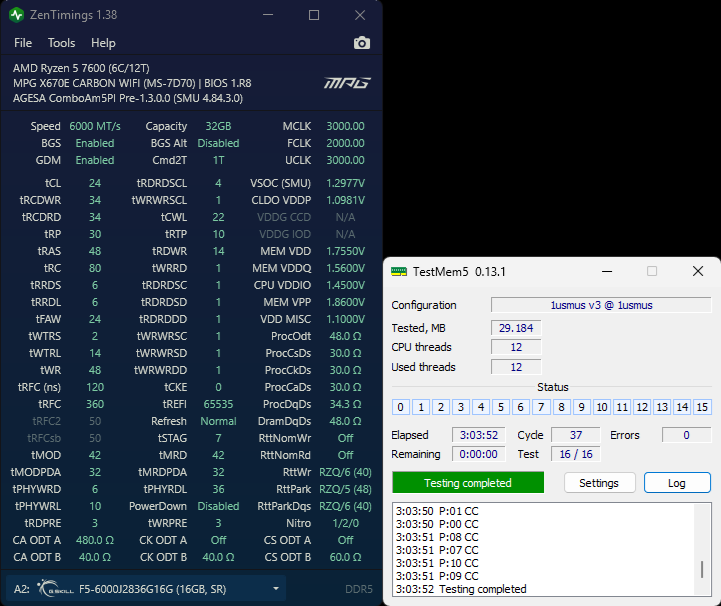
Task: Select thread status box 5
Action: click(501, 407)
